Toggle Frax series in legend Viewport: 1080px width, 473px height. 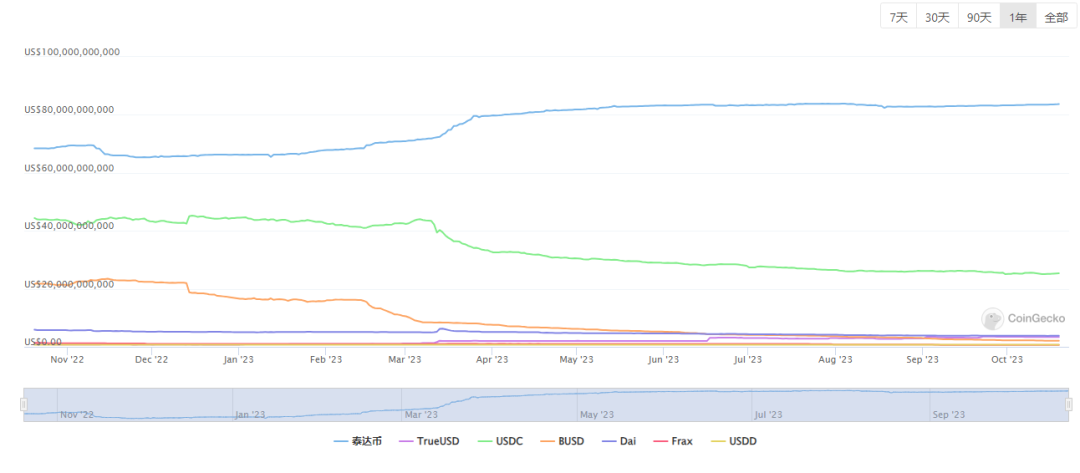tap(672, 441)
